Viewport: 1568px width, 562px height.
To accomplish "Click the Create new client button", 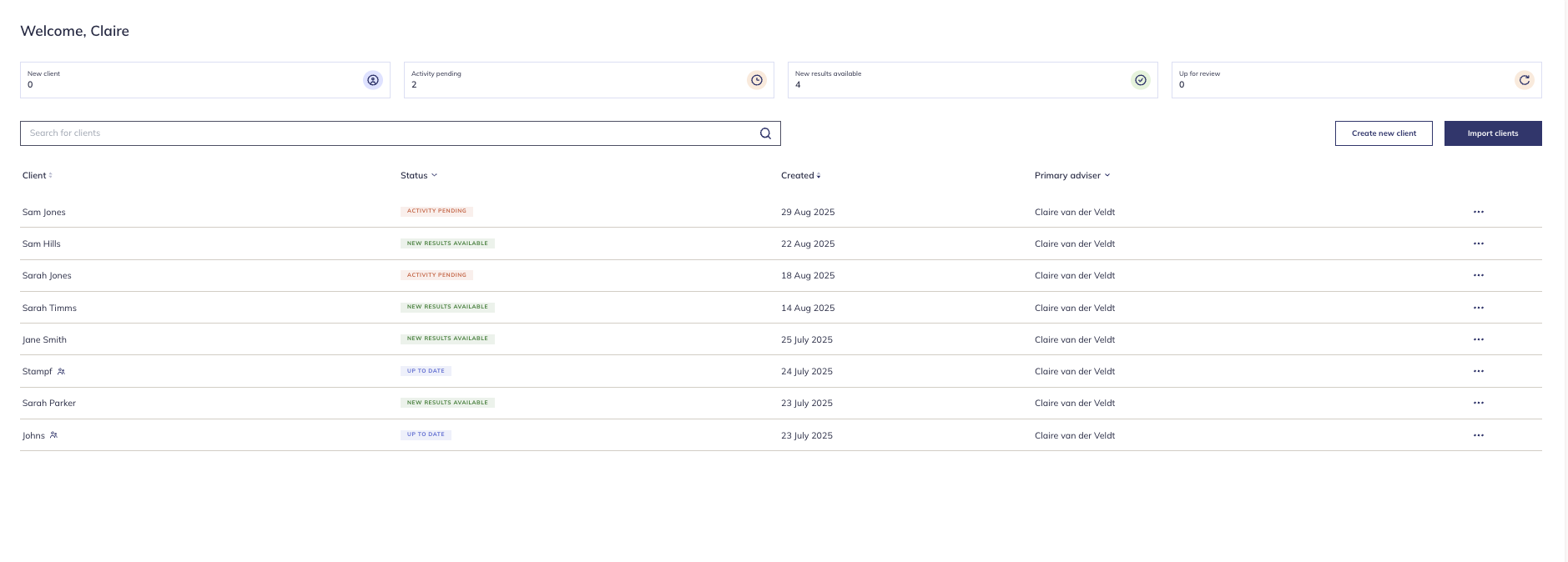I will (x=1384, y=133).
